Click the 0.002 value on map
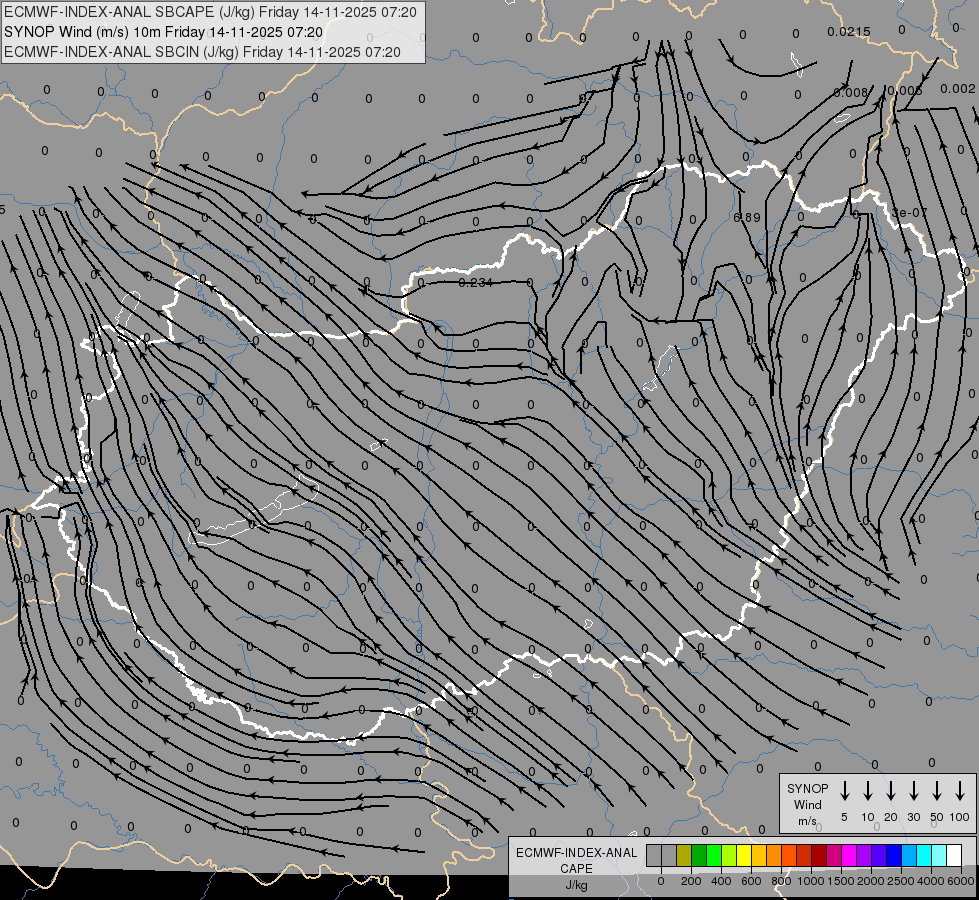Viewport: 979px width, 900px height. click(x=958, y=89)
